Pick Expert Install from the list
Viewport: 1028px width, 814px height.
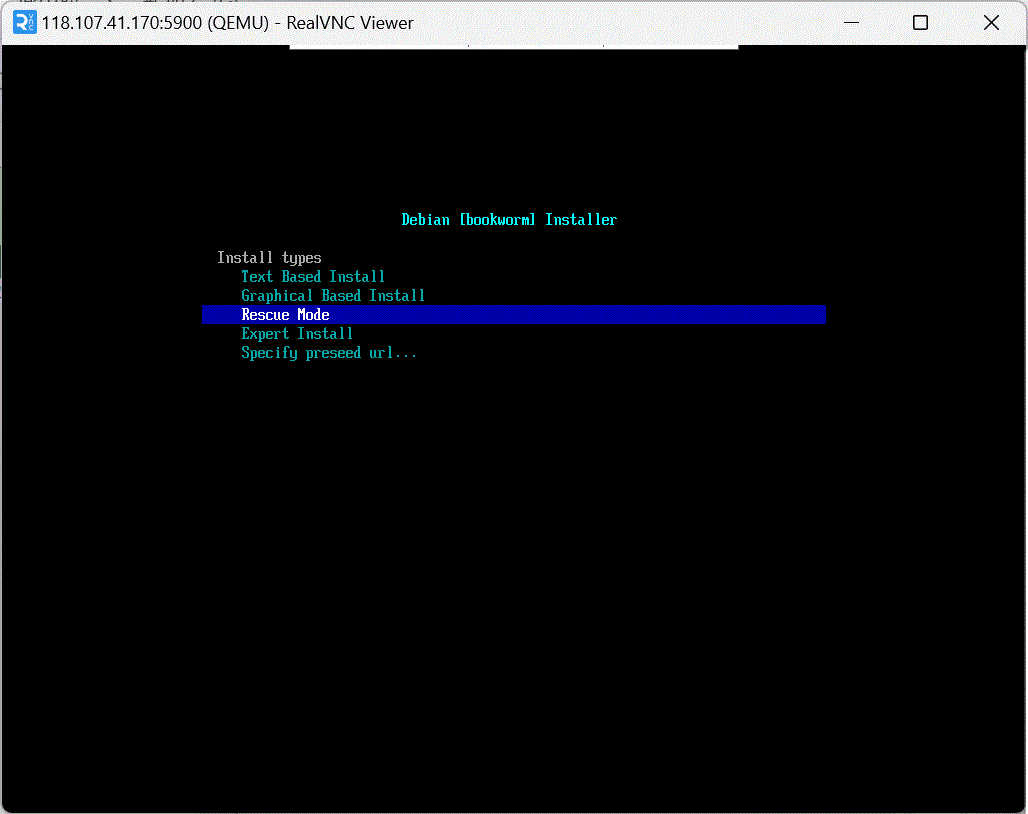[x=297, y=334]
